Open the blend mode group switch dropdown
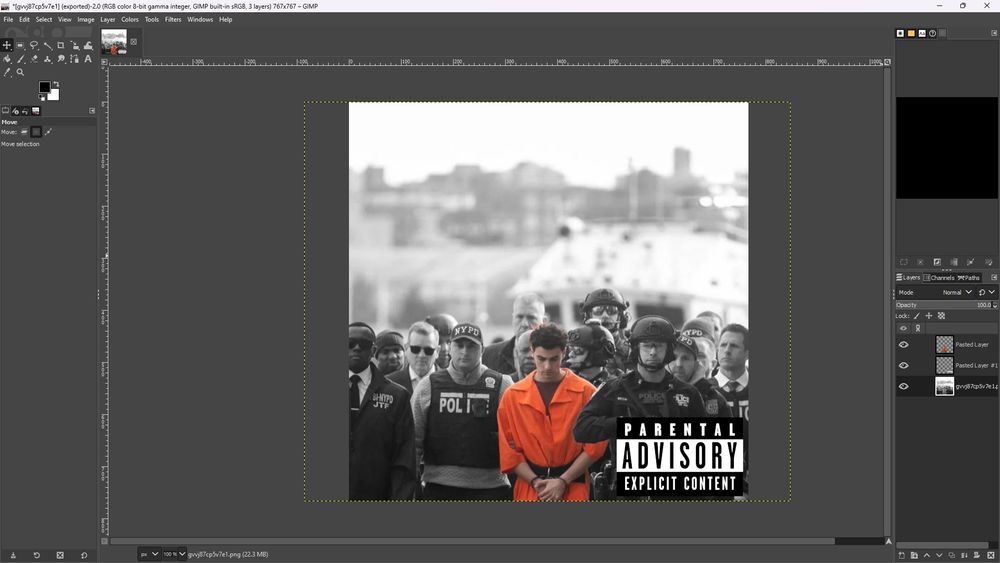Viewport: 1000px width, 563px height. (x=987, y=292)
